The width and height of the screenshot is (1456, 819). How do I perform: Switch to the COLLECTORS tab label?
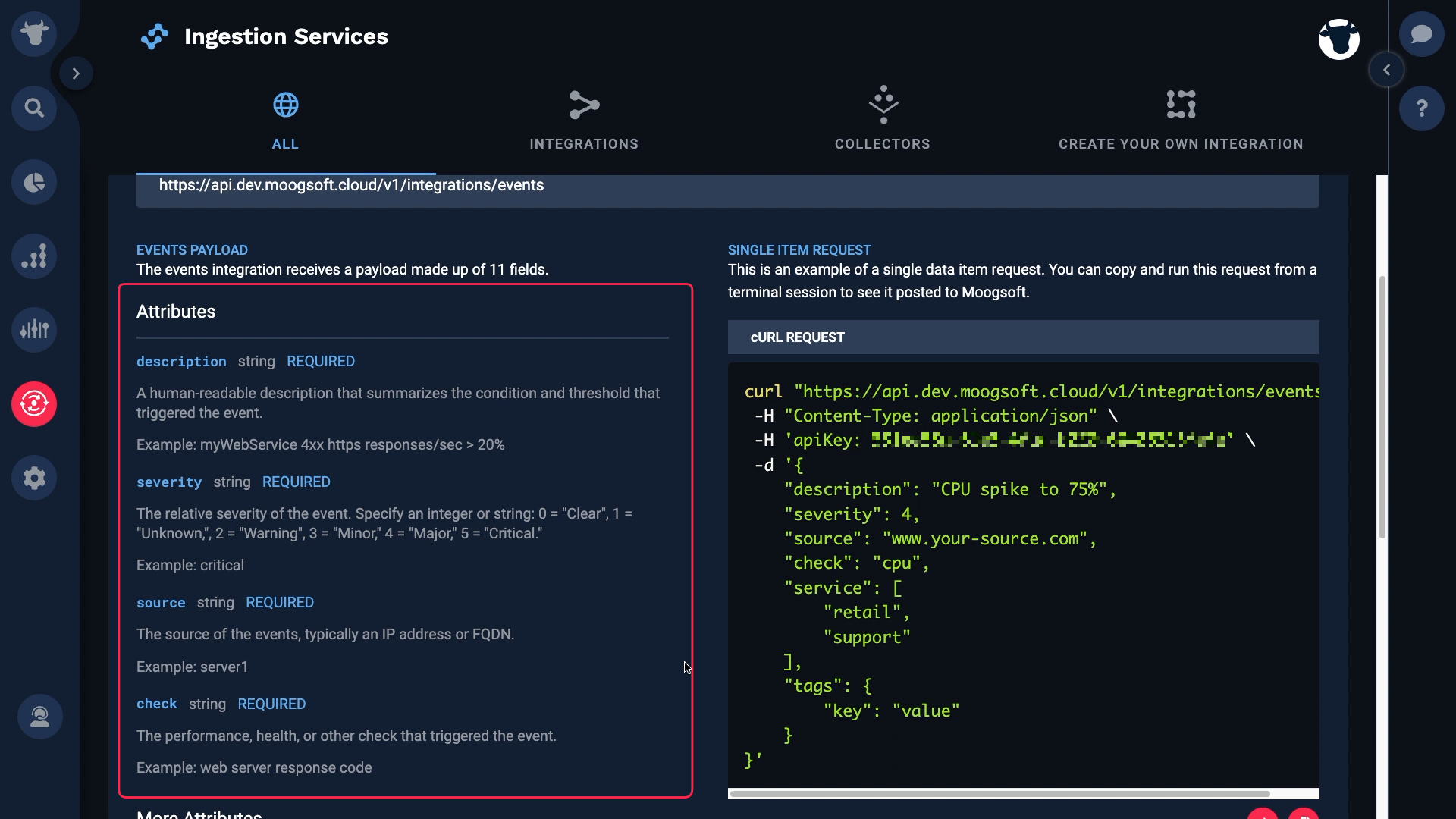[x=883, y=144]
